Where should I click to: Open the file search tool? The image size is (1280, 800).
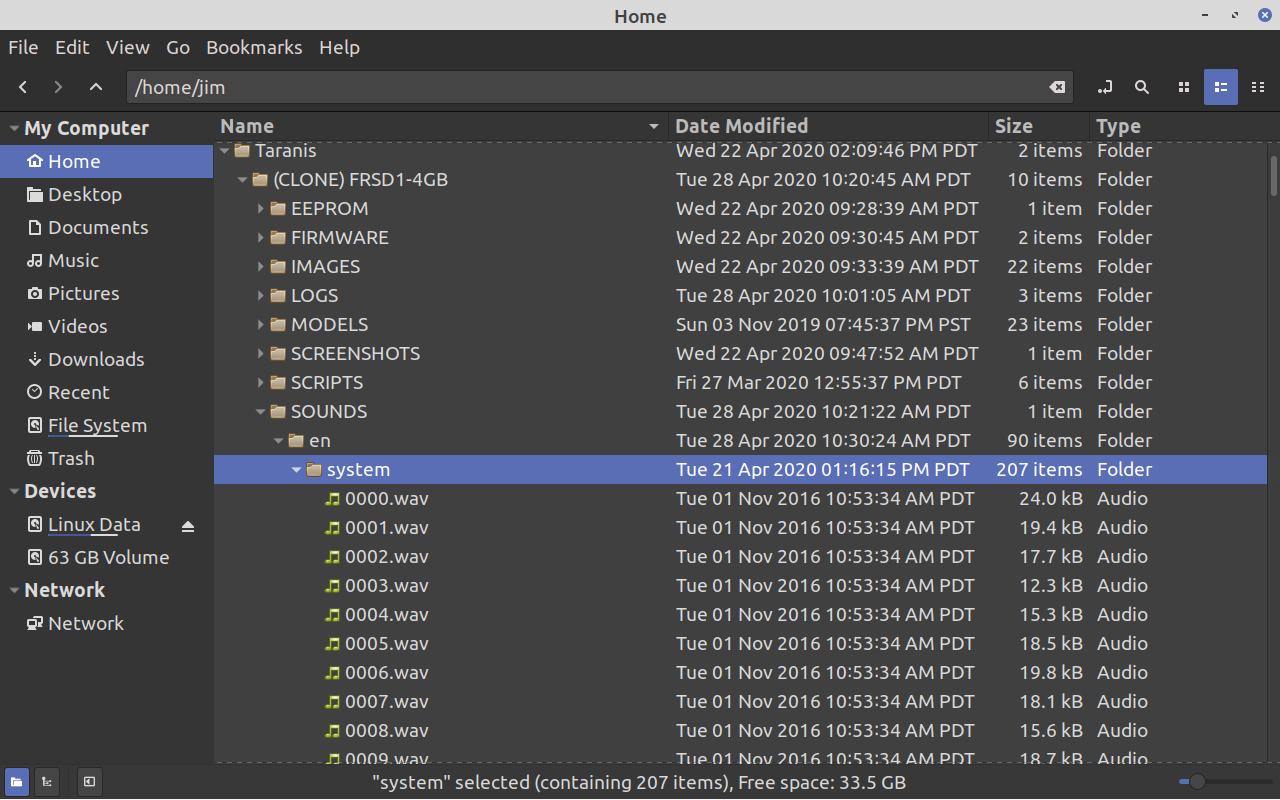click(x=1142, y=87)
